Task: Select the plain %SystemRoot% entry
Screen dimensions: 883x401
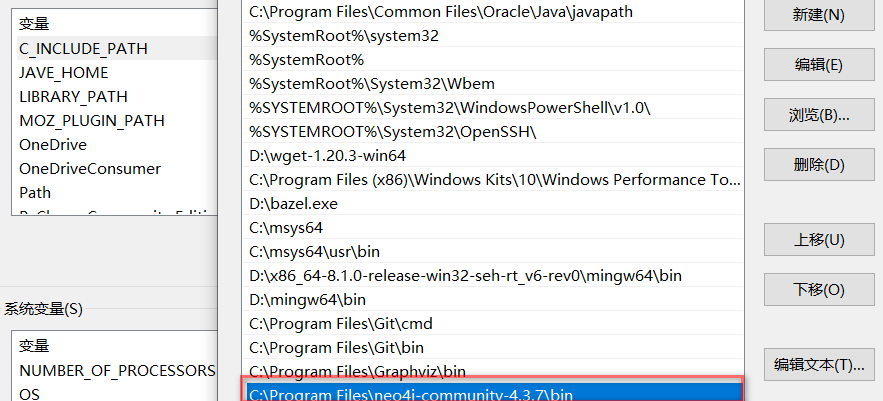Action: tap(493, 60)
